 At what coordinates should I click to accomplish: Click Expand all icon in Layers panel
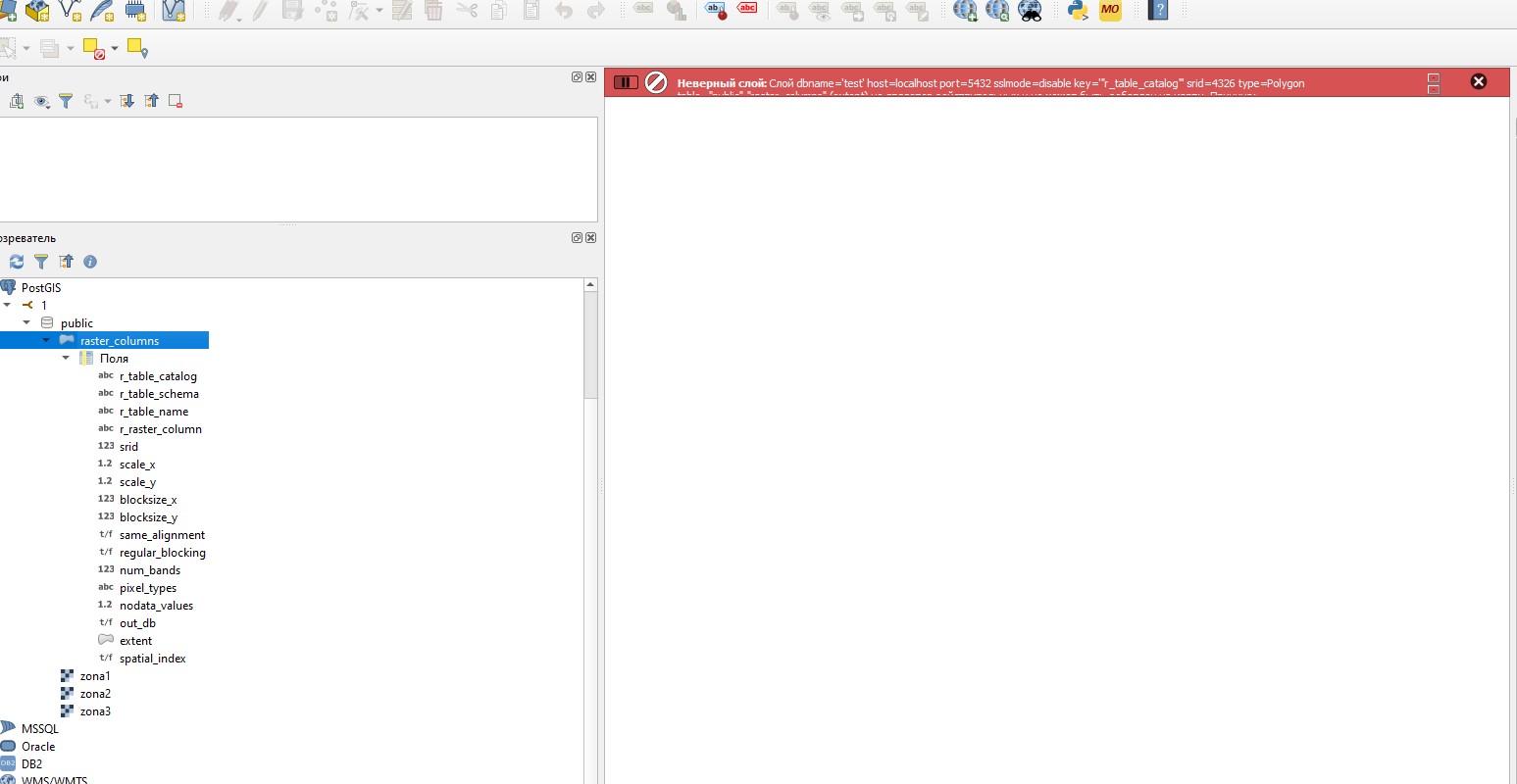click(126, 101)
